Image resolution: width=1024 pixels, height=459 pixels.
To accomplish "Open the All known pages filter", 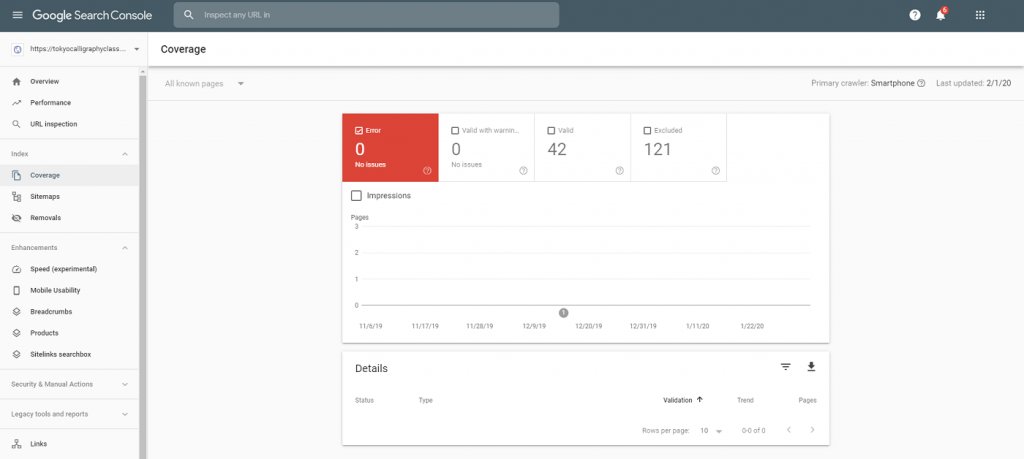I will pyautogui.click(x=204, y=84).
